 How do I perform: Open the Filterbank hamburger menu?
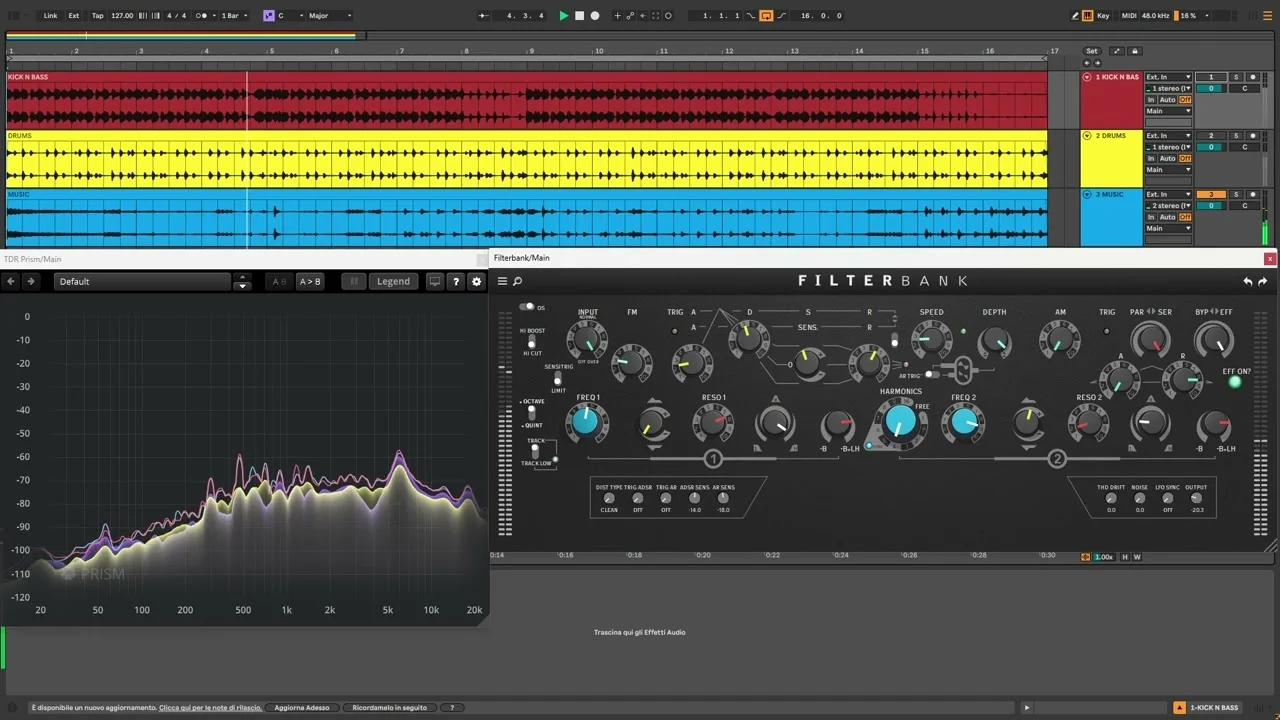[502, 282]
